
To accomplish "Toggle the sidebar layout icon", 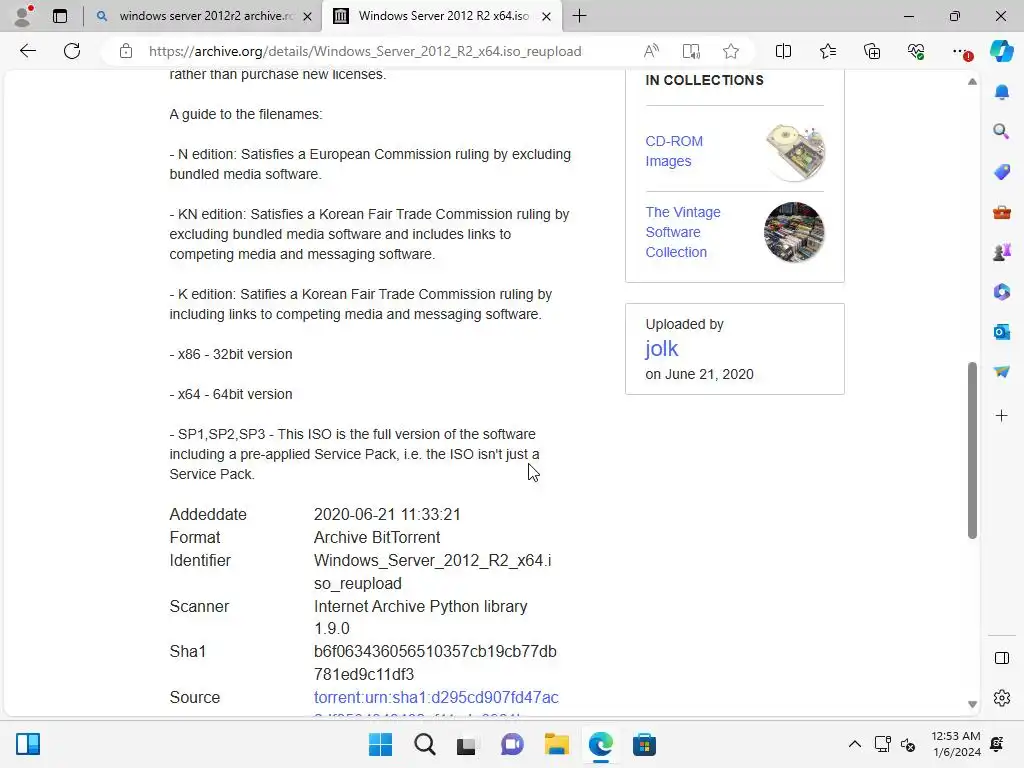I will click(1002, 658).
